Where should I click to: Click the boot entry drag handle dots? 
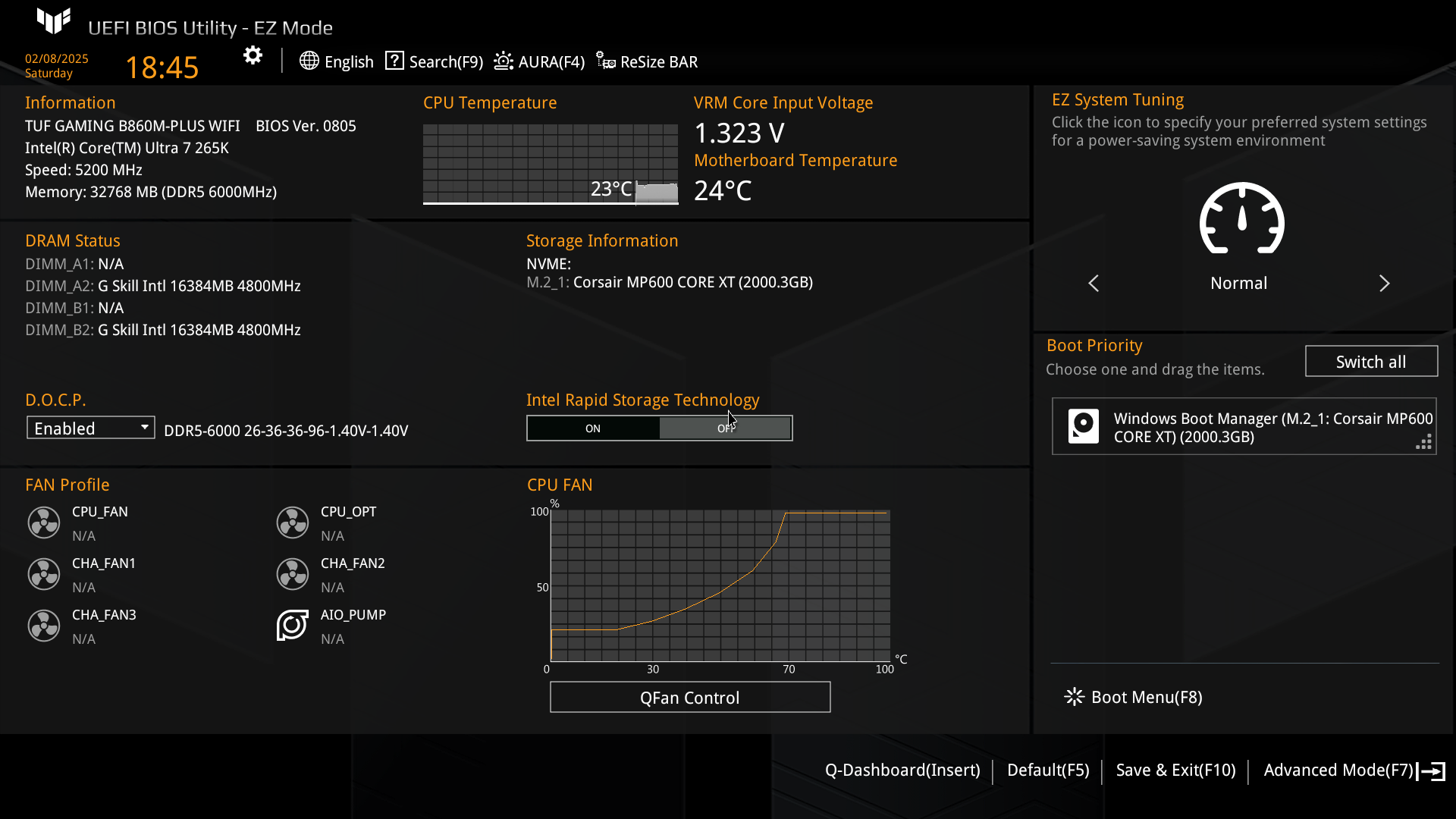pos(1424,442)
